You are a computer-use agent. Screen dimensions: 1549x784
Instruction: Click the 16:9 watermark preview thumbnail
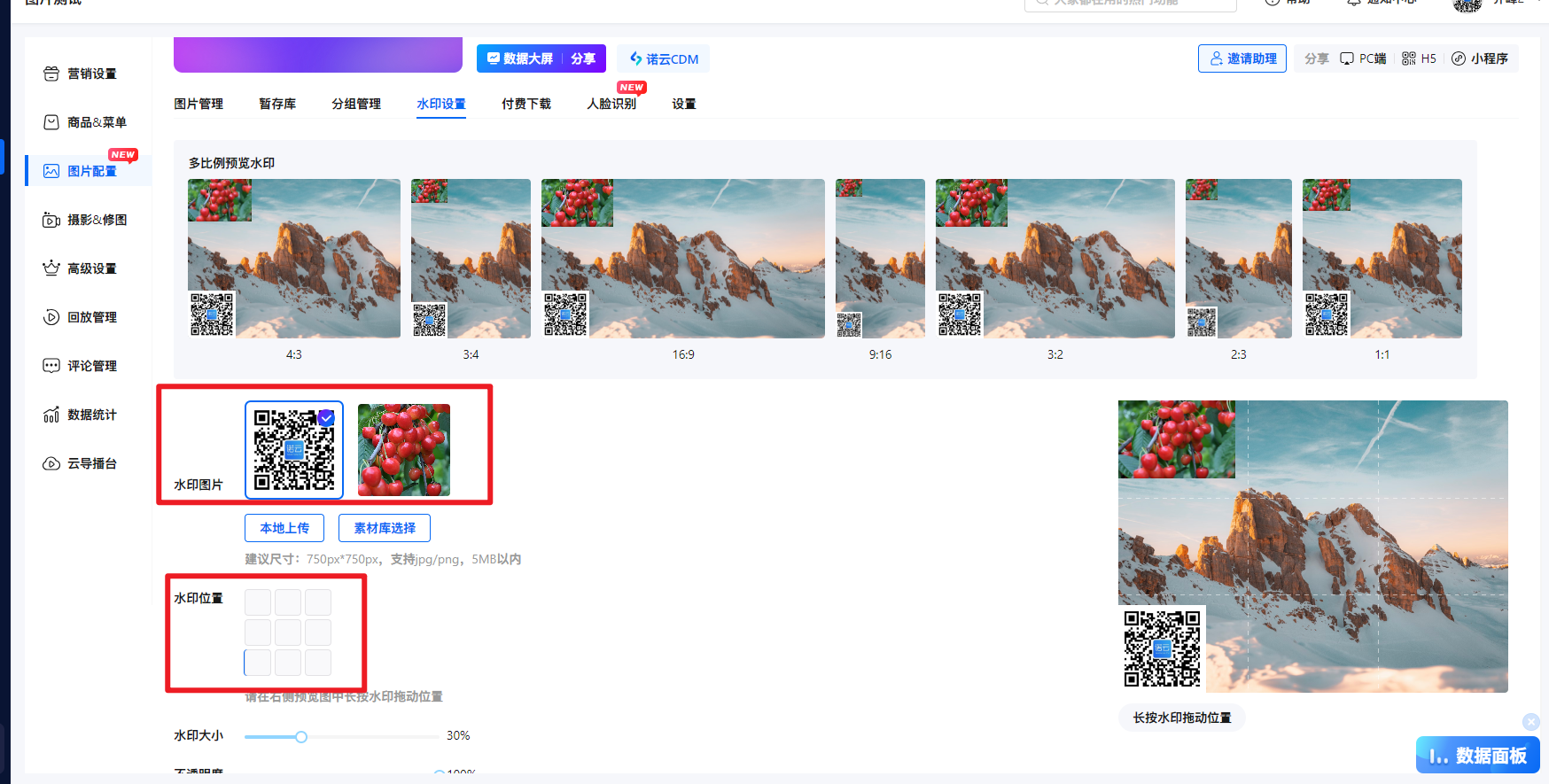click(683, 259)
